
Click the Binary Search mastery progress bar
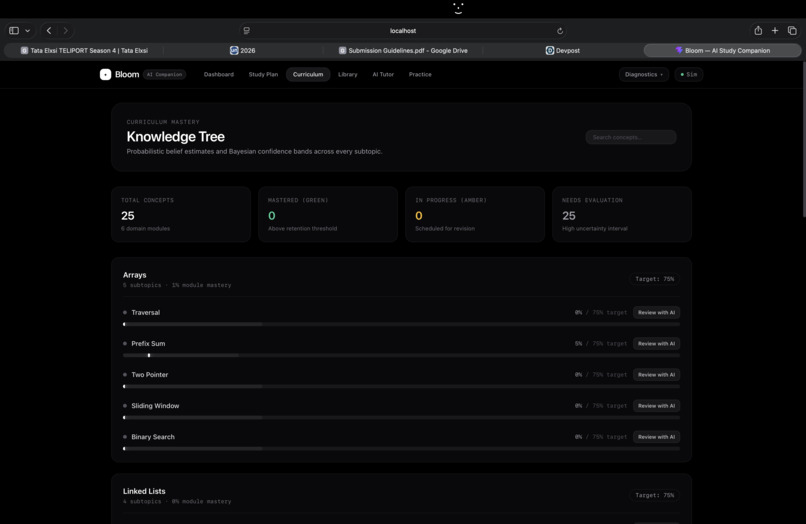point(401,449)
